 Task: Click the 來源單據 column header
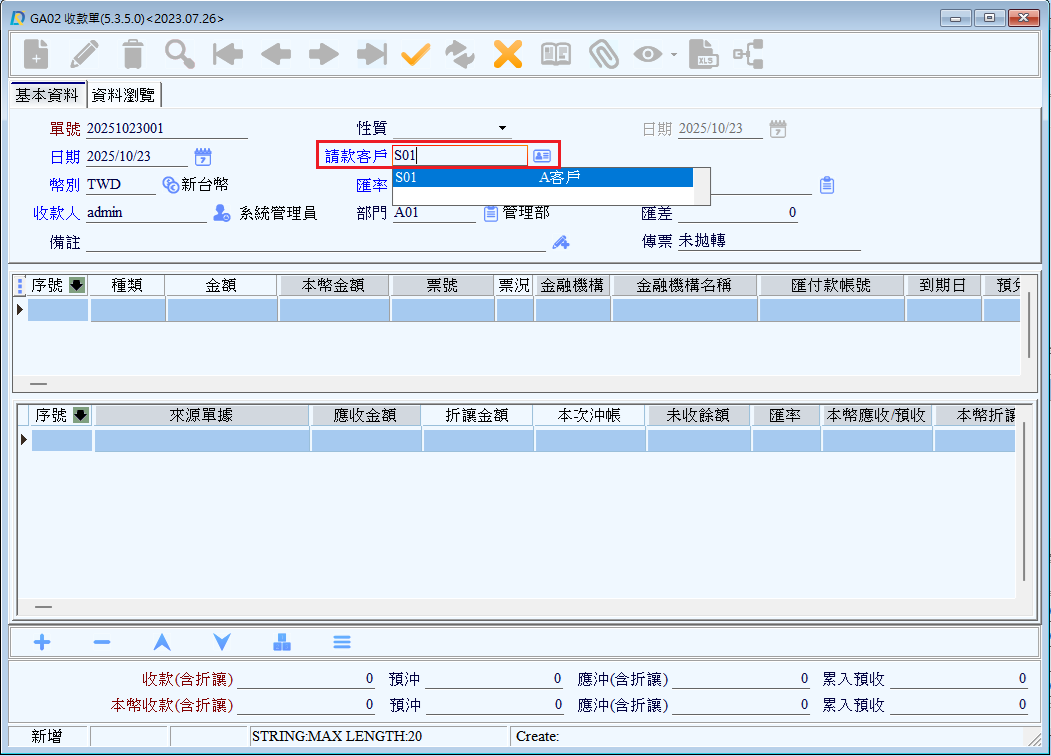[201, 415]
